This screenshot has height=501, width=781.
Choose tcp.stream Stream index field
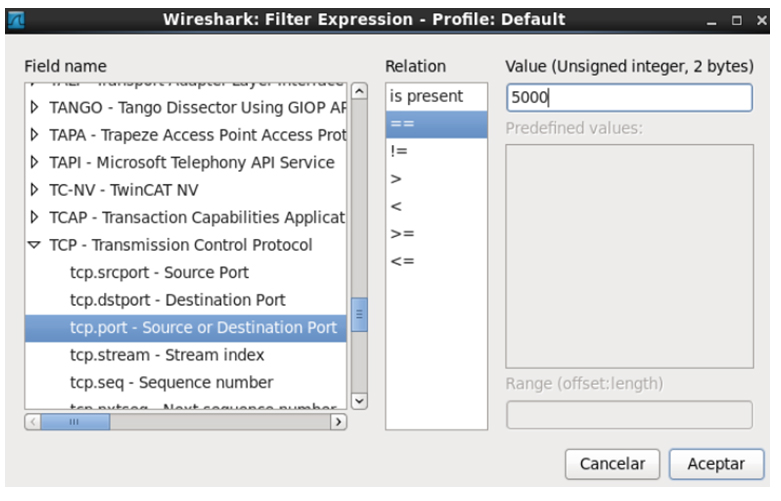(166, 355)
